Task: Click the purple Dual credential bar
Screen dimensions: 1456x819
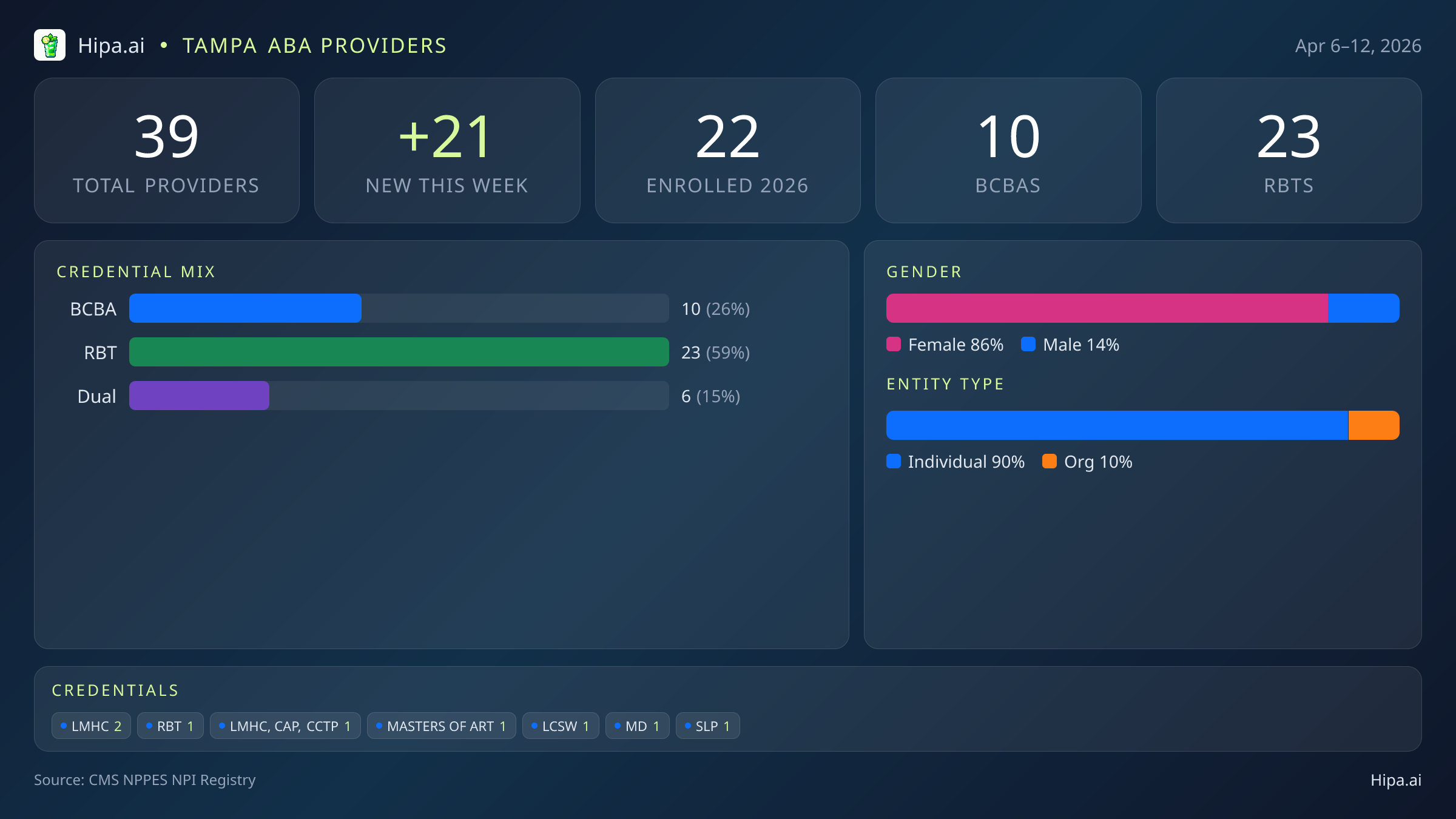Action: pos(199,396)
